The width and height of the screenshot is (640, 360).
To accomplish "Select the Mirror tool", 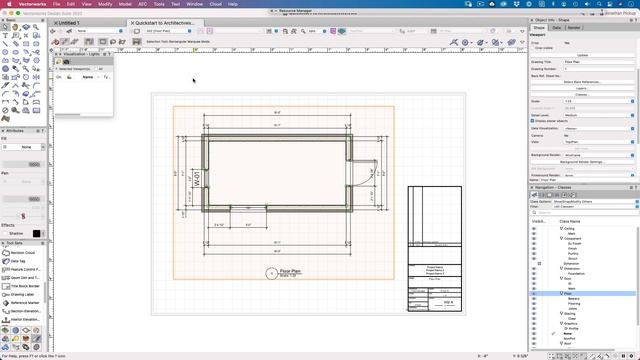I will 36,77.
